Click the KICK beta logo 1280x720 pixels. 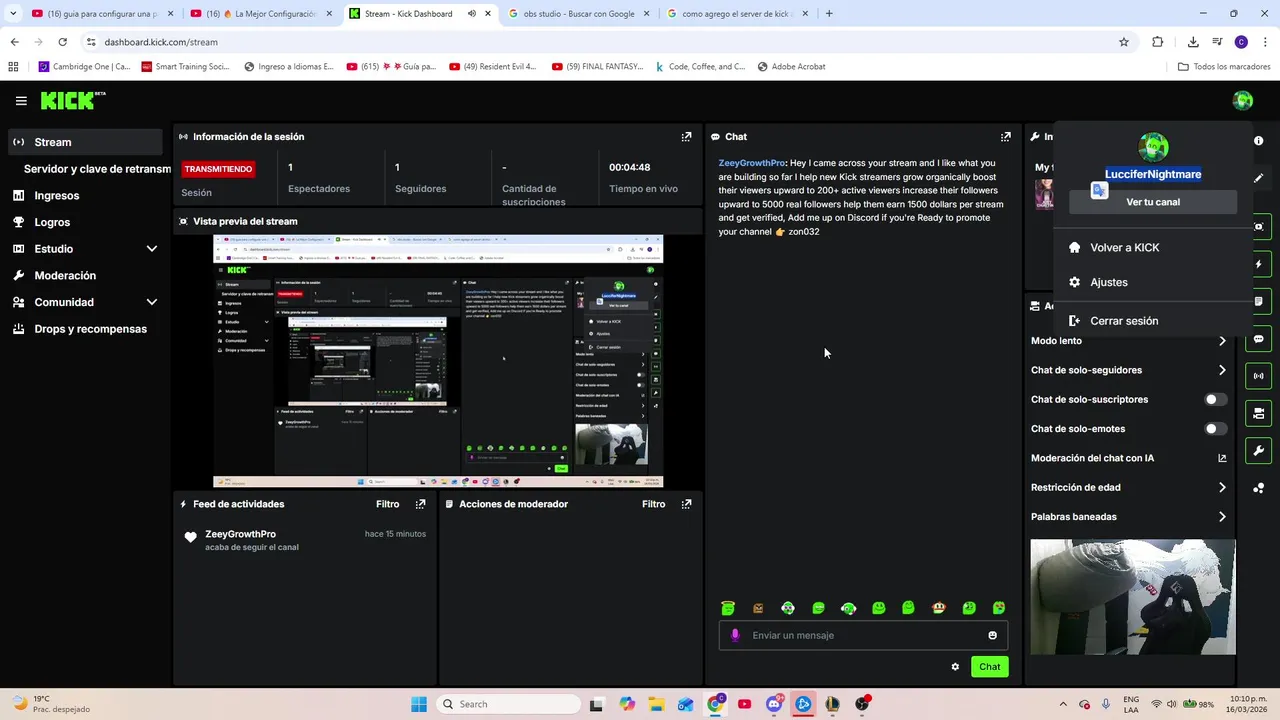click(x=73, y=100)
